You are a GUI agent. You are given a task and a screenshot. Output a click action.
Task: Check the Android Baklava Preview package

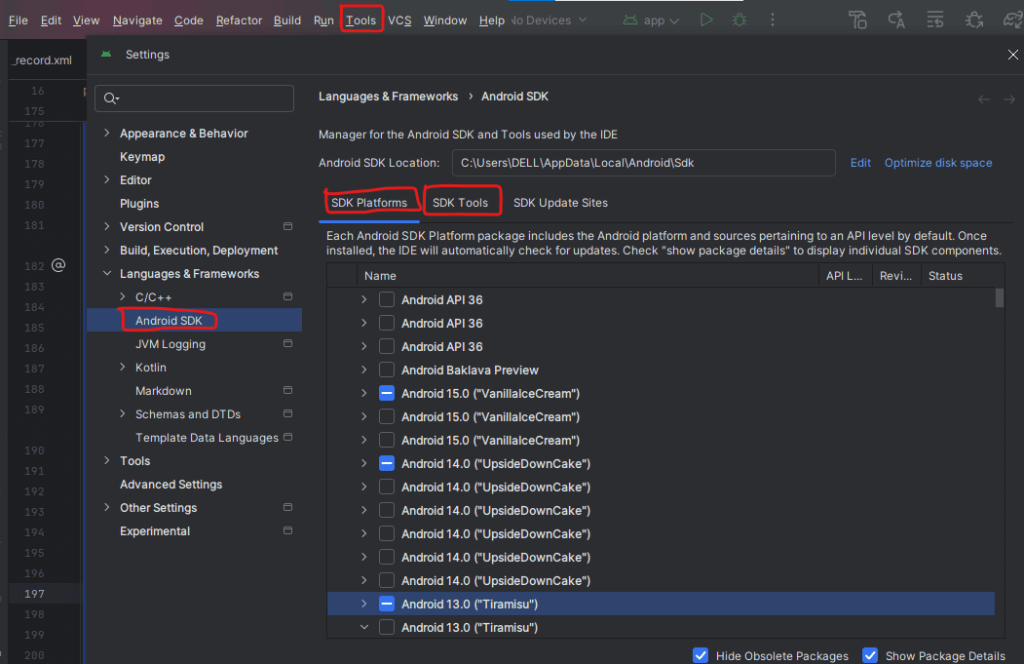[386, 369]
